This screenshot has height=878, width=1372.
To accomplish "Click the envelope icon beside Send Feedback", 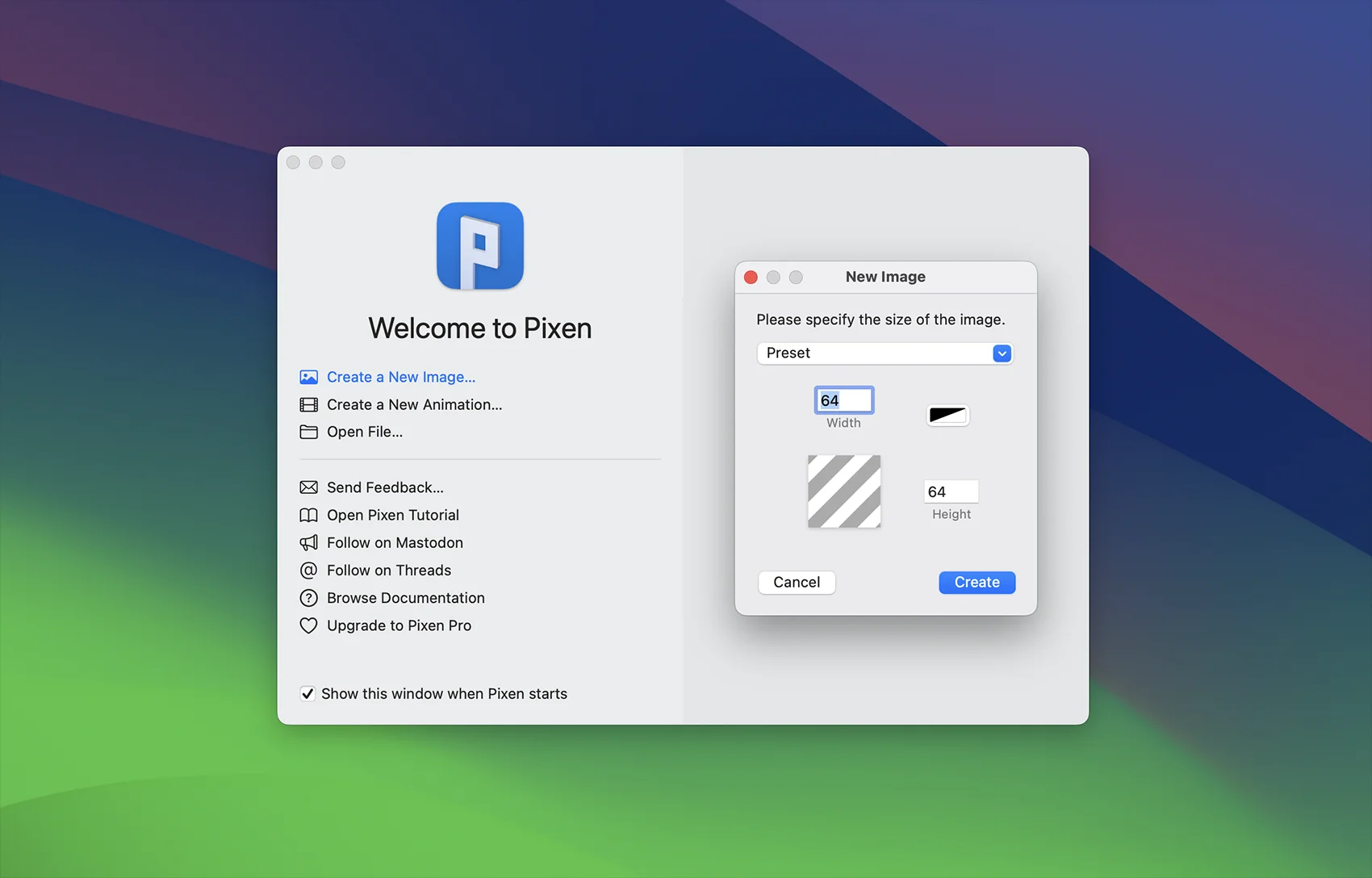I will click(x=308, y=487).
